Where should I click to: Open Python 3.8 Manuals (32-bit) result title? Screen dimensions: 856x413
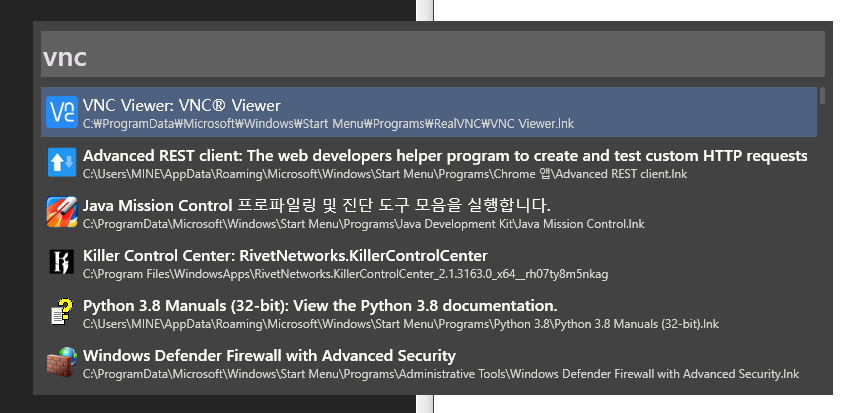[320, 306]
